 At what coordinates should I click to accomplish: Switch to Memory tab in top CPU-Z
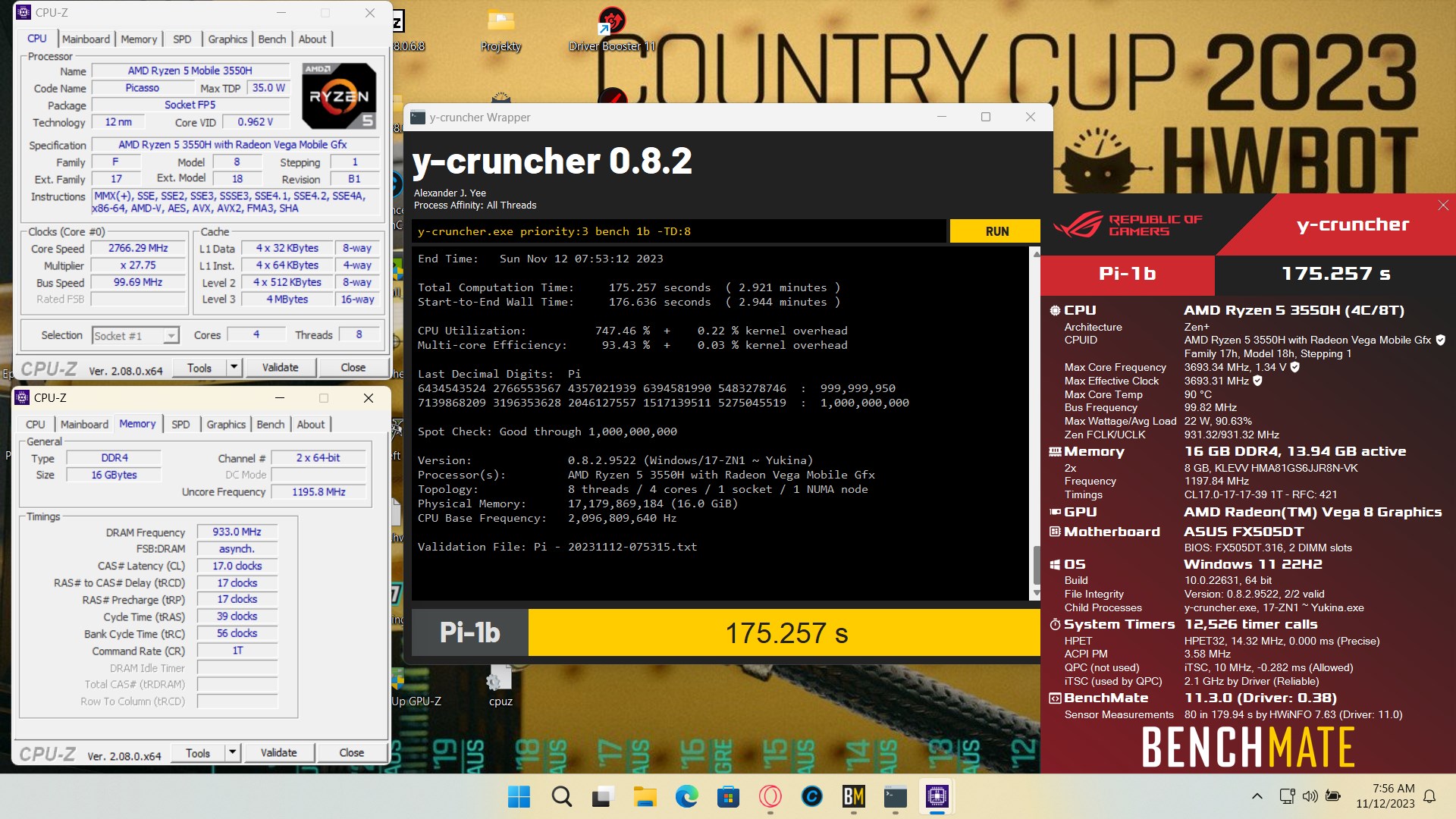coord(139,39)
